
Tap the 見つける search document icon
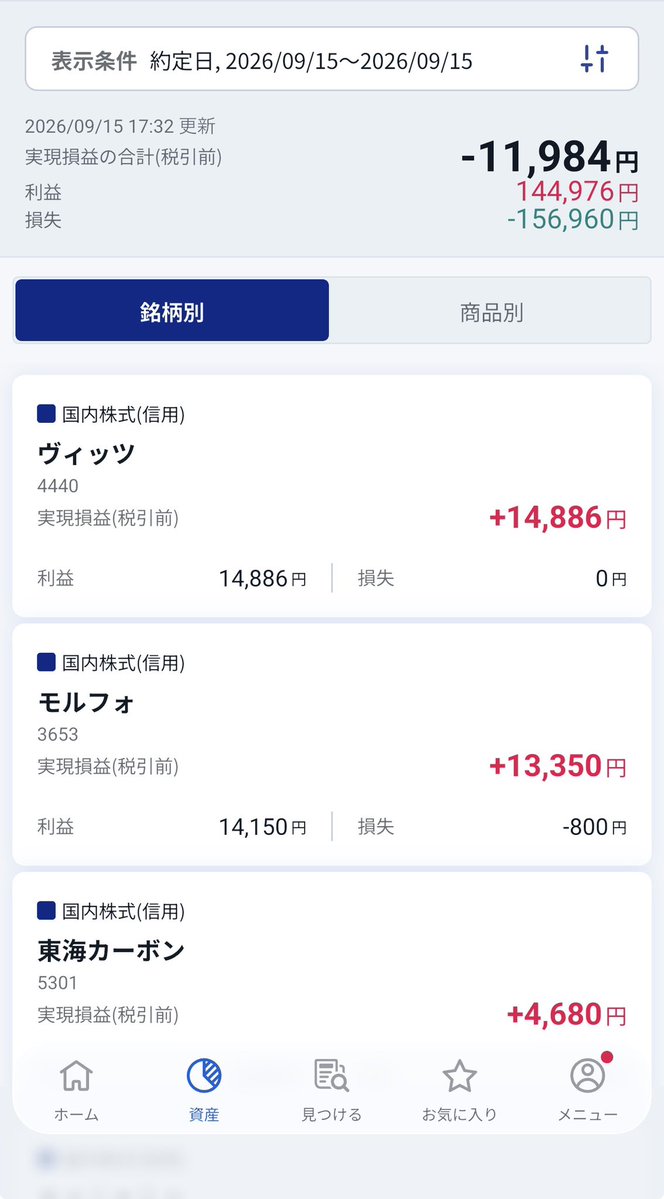click(332, 1076)
